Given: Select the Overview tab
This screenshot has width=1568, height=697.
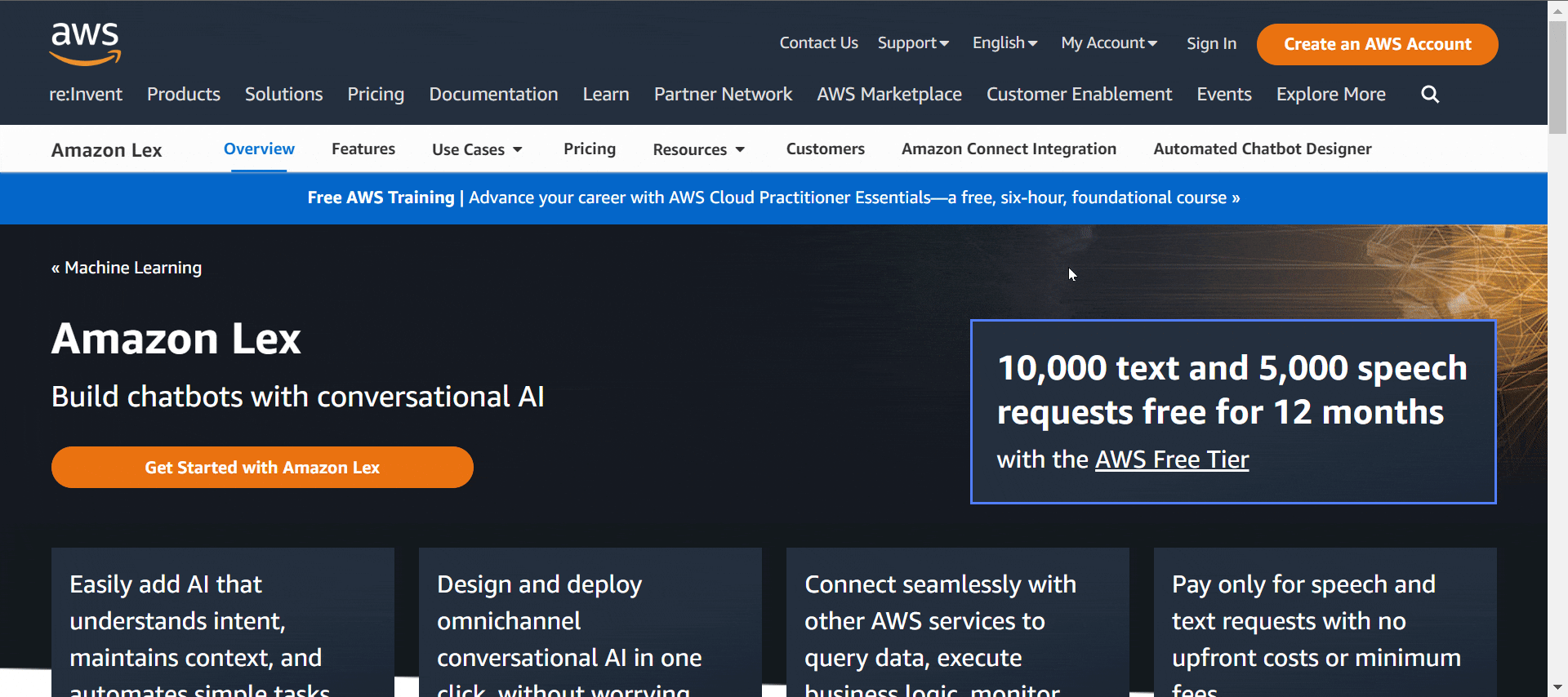Looking at the screenshot, I should pyautogui.click(x=259, y=149).
